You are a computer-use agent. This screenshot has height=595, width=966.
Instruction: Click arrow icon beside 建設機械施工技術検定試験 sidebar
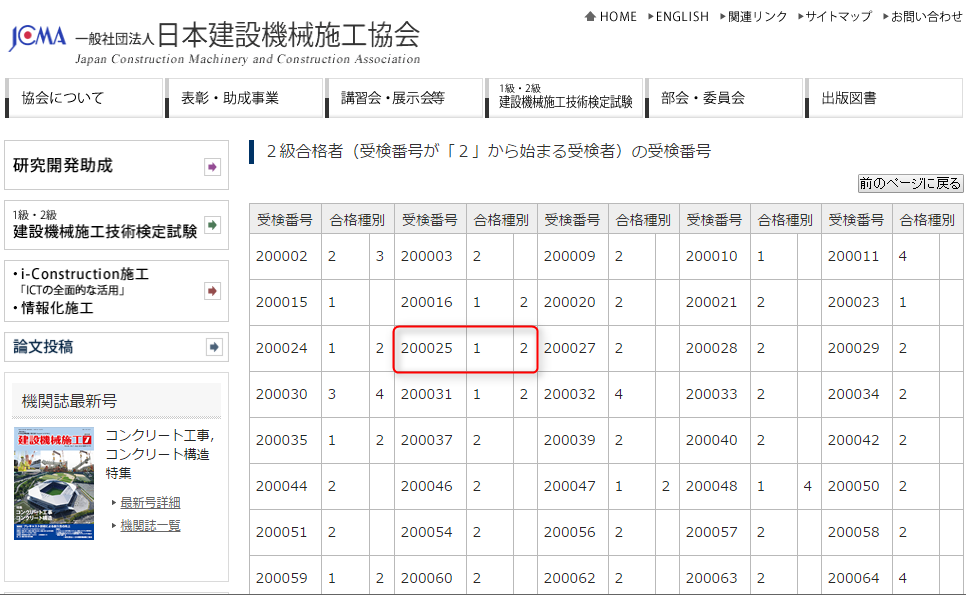click(212, 225)
